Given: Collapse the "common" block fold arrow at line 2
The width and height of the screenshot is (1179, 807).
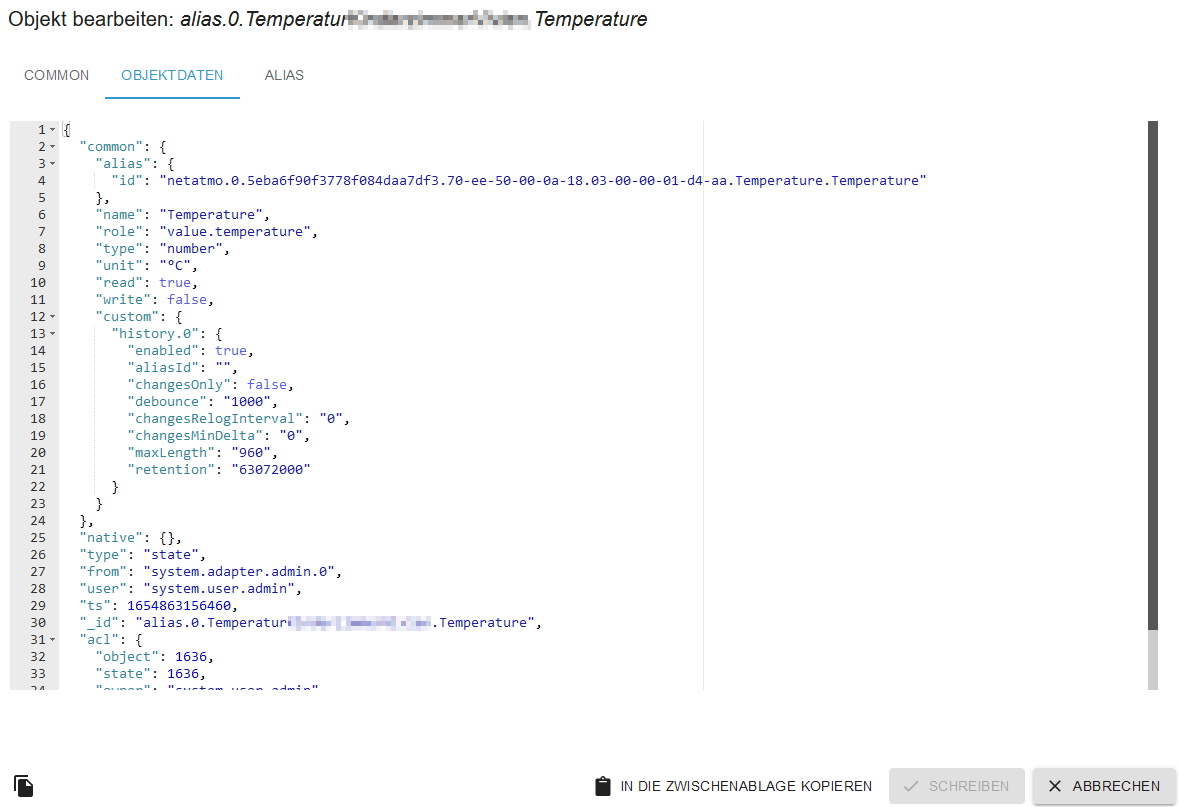Looking at the screenshot, I should click(x=53, y=147).
